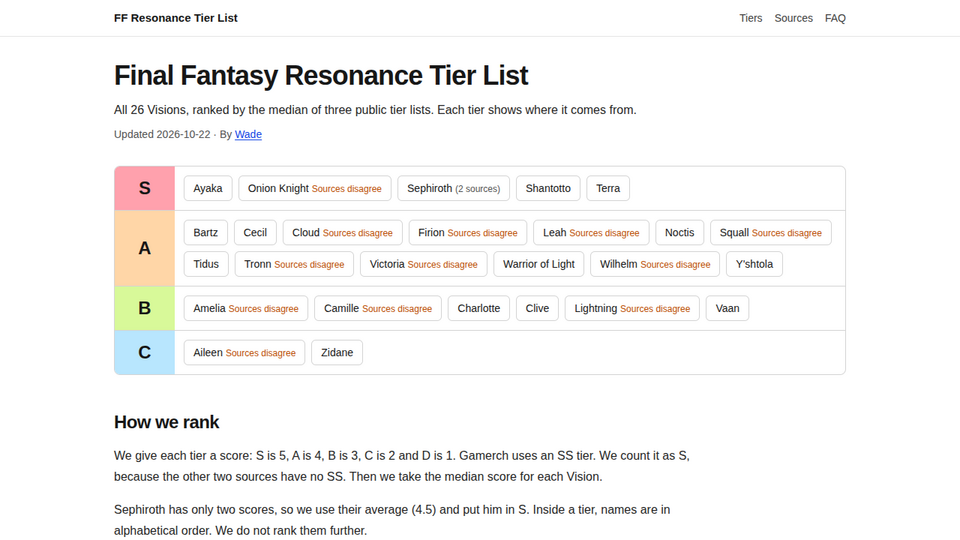Open the FF Resonance Tier List home link

click(176, 18)
